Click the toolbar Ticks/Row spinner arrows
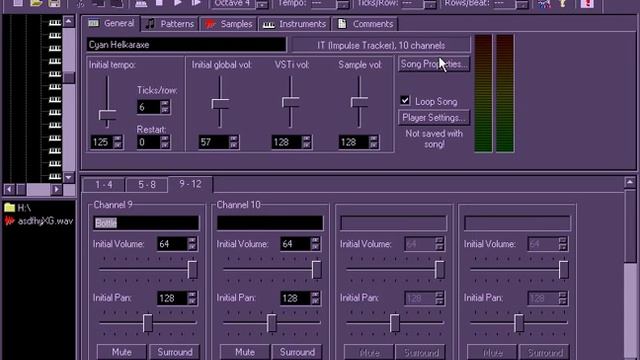The height and width of the screenshot is (360, 640). click(430, 4)
